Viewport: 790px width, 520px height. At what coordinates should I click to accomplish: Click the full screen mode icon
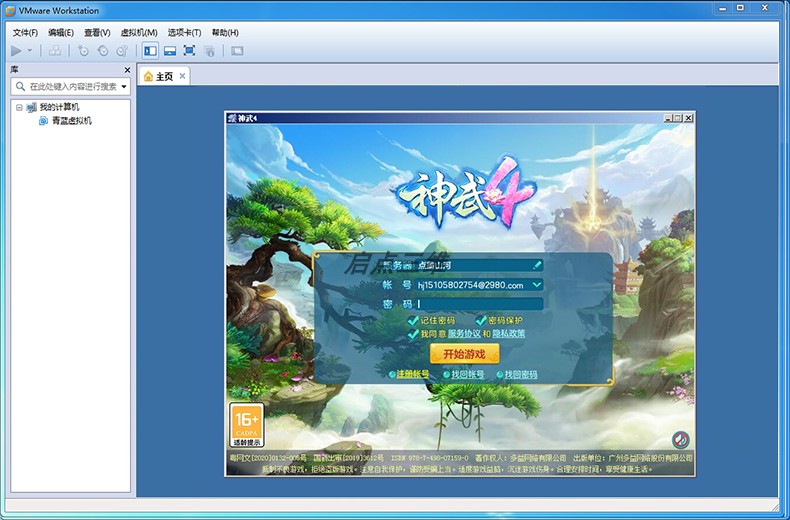(x=189, y=51)
